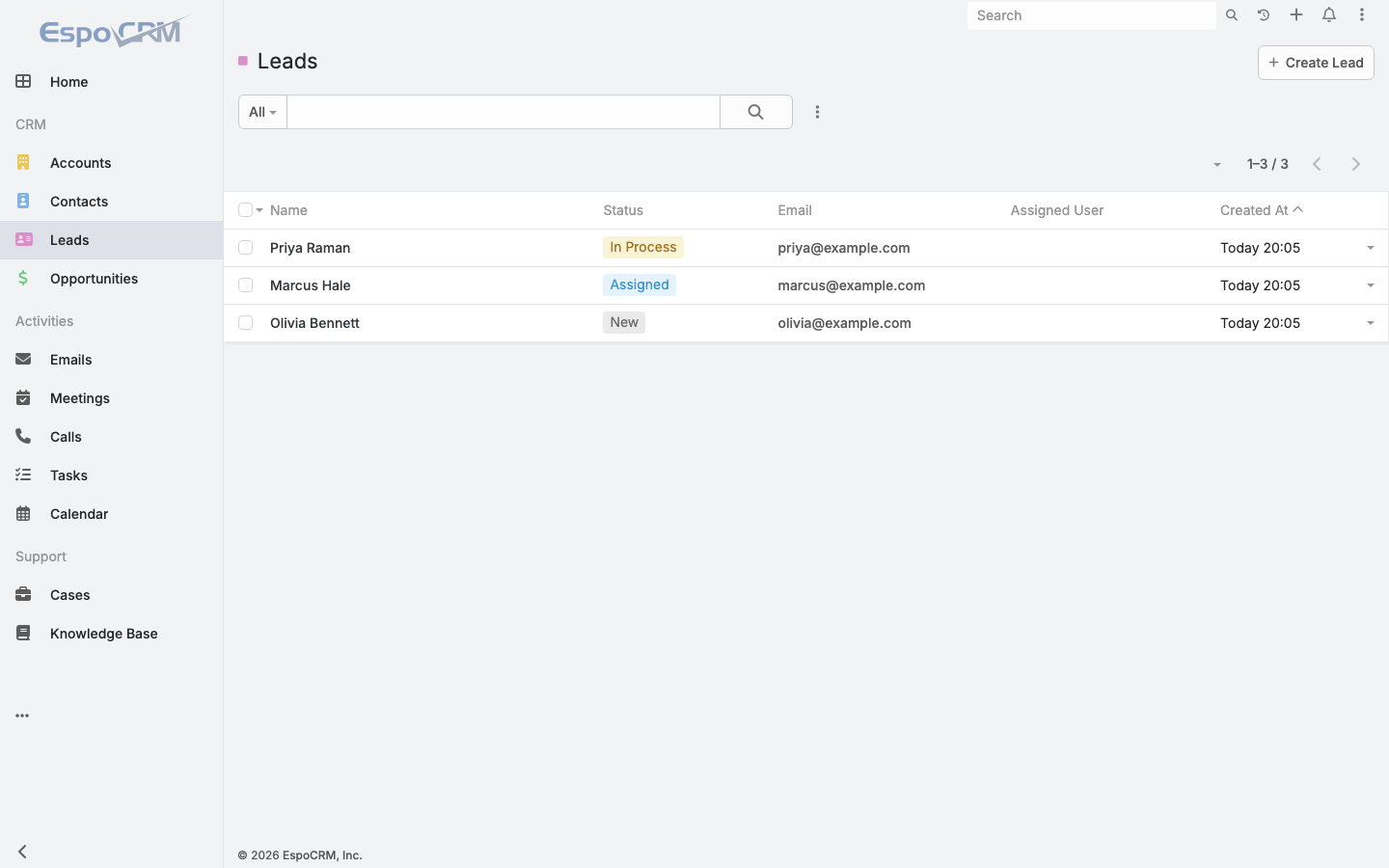
Task: Check the Marcus Hale row checkbox
Action: point(245,285)
